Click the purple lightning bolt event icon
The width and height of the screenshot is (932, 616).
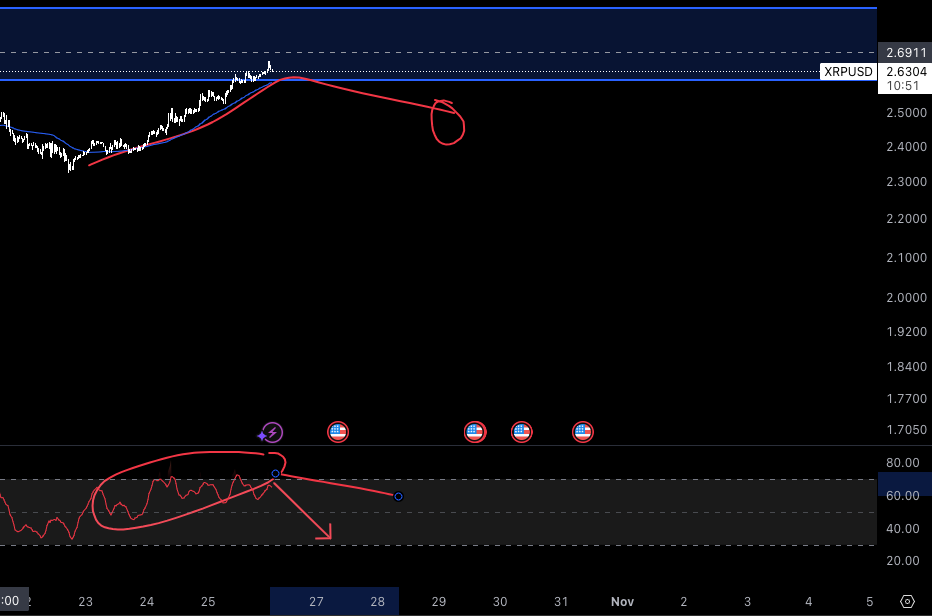[270, 432]
